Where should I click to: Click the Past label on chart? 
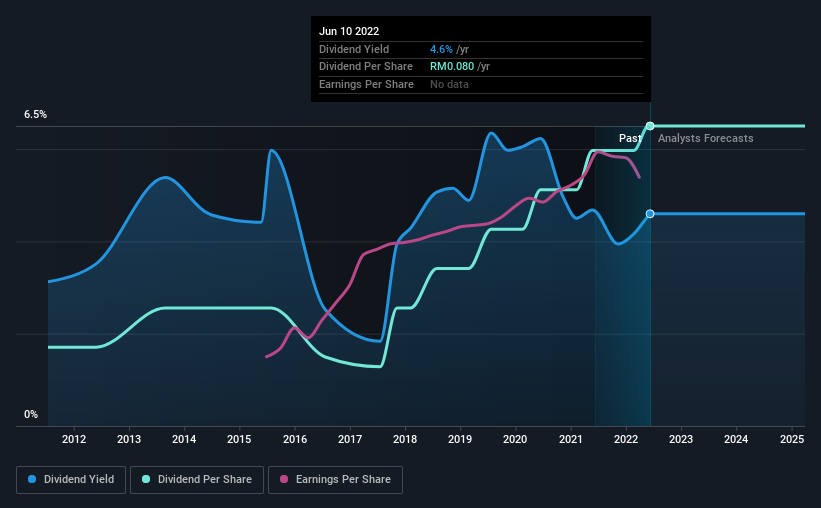(x=630, y=138)
